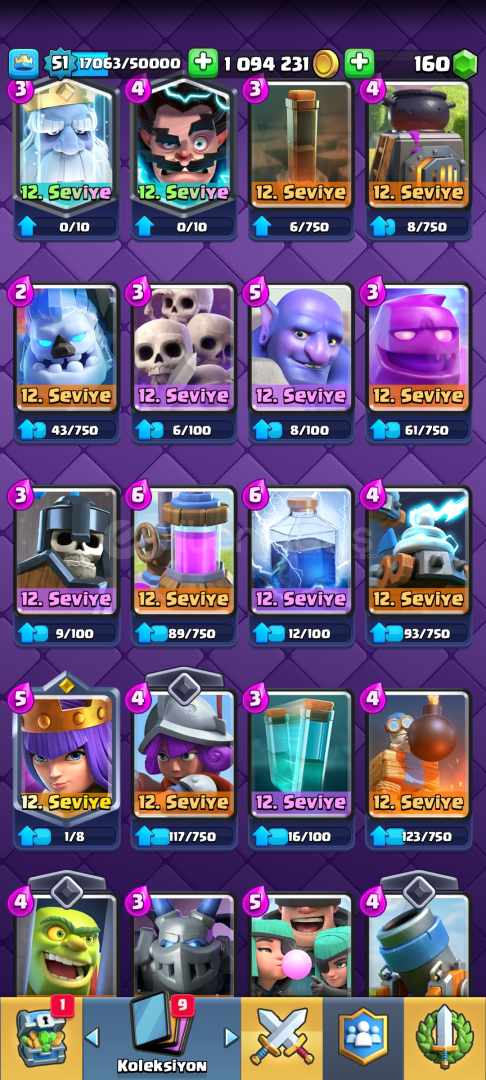
Task: Tap the green plus next to gems
Action: [x=359, y=63]
